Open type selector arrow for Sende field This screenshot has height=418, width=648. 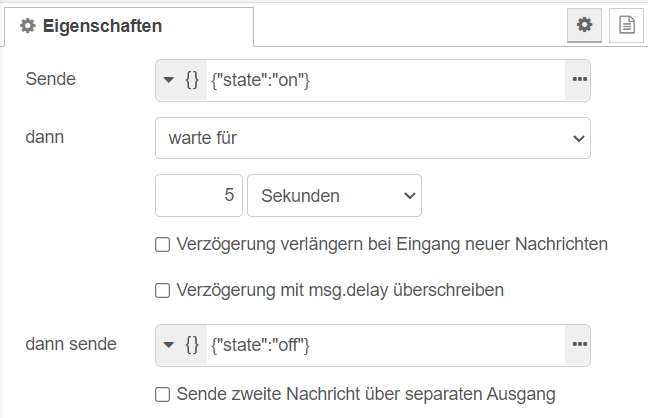pyautogui.click(x=169, y=80)
